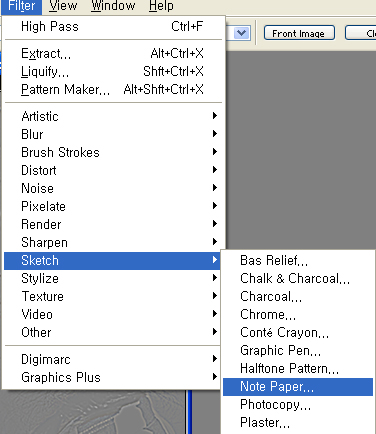Viewport: 376px width, 434px height.
Task: Launch Pattern Maker from Filter menu
Action: coord(112,89)
